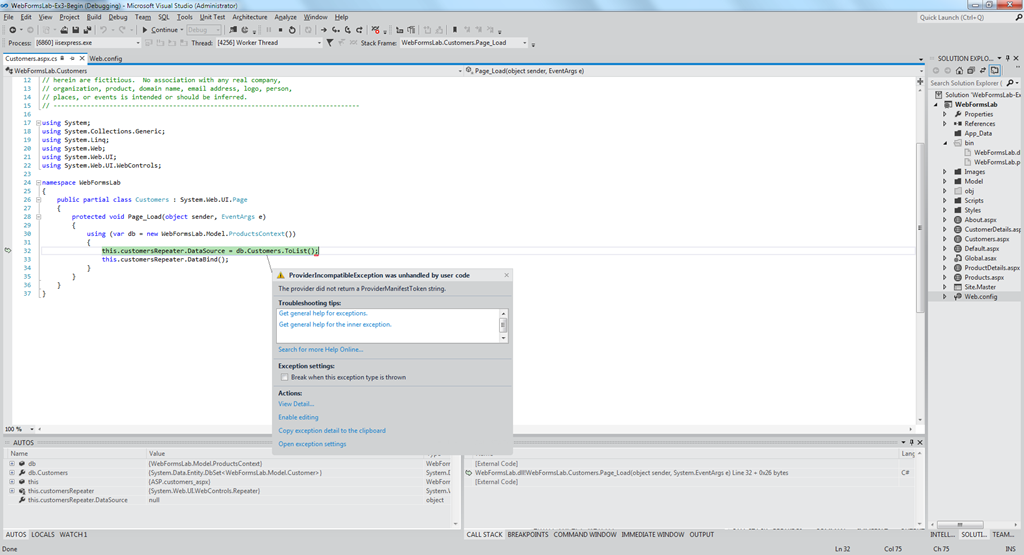The width and height of the screenshot is (1024, 555).
Task: Enable 'Break when this exception type is thrown'
Action: [285, 378]
